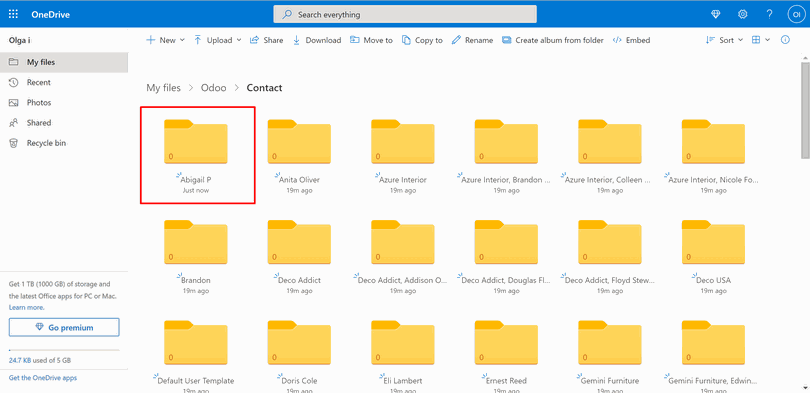Select Shared in the sidebar

coord(64,123)
